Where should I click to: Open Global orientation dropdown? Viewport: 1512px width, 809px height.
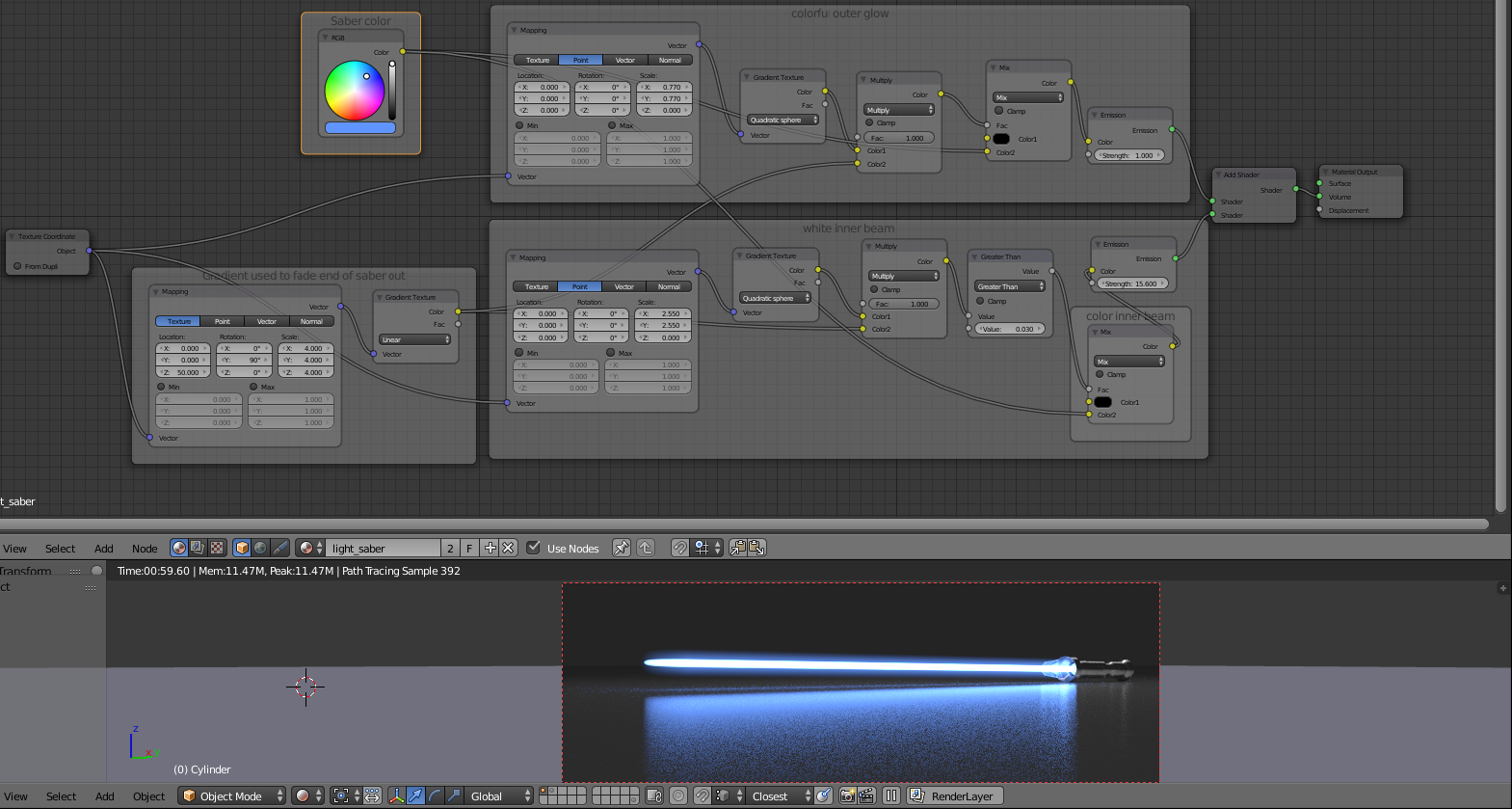click(500, 796)
